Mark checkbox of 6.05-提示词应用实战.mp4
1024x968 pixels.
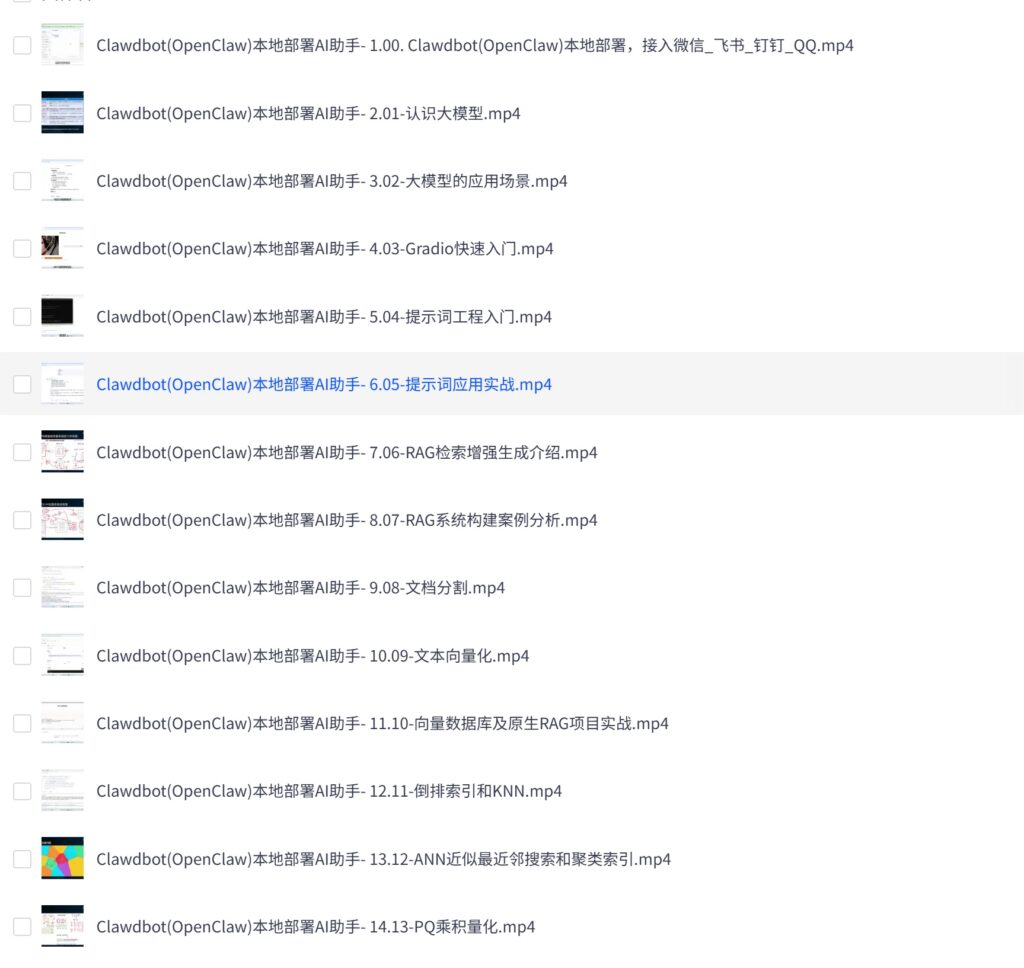[x=22, y=384]
